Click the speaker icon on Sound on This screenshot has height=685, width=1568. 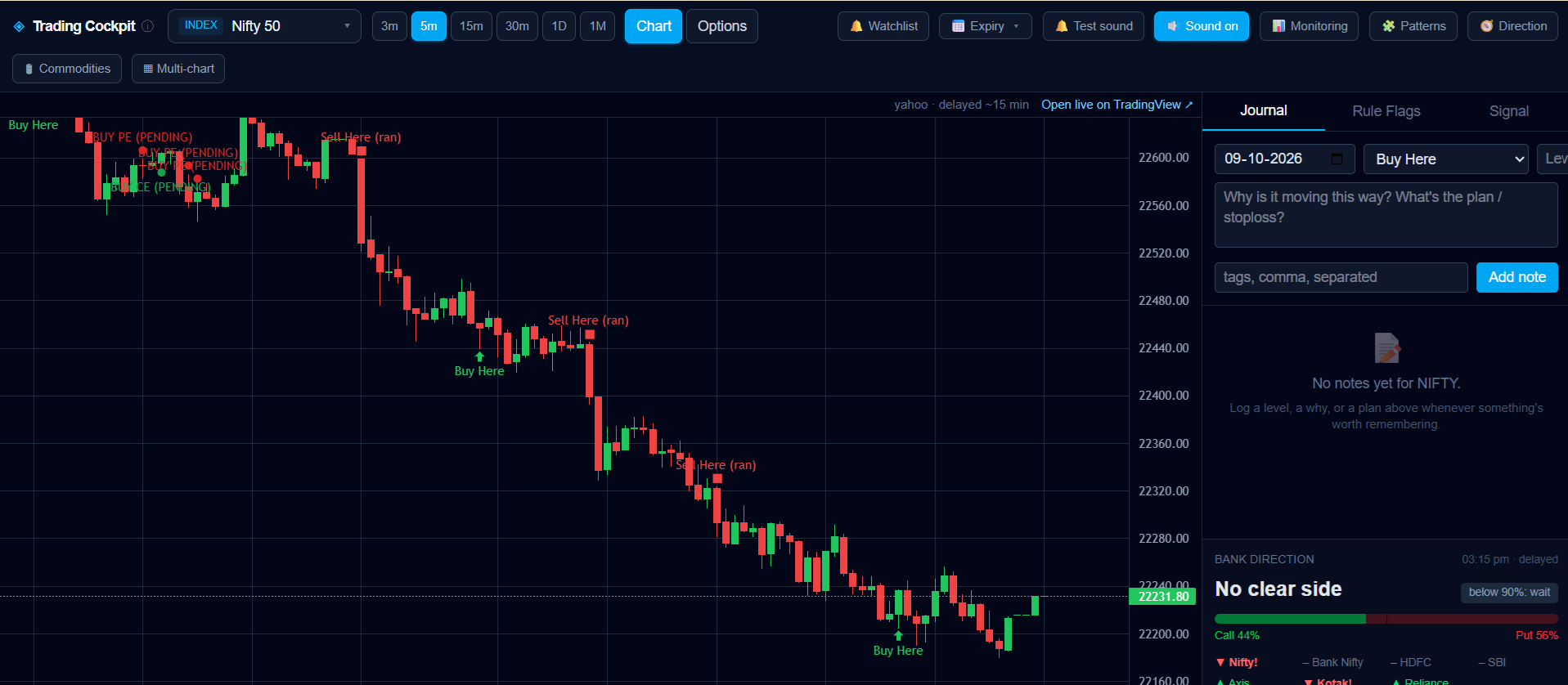1173,26
